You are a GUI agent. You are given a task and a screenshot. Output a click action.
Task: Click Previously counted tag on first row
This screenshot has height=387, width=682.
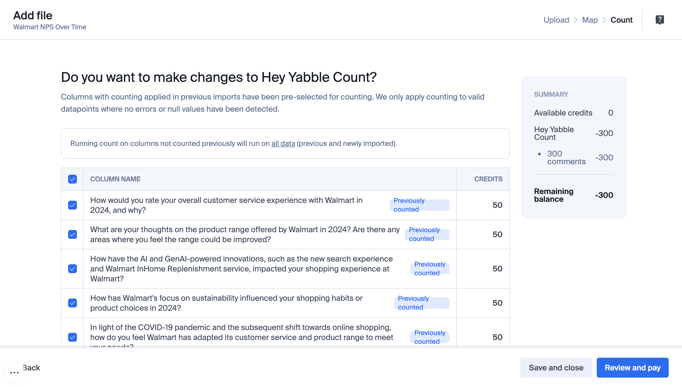click(419, 205)
